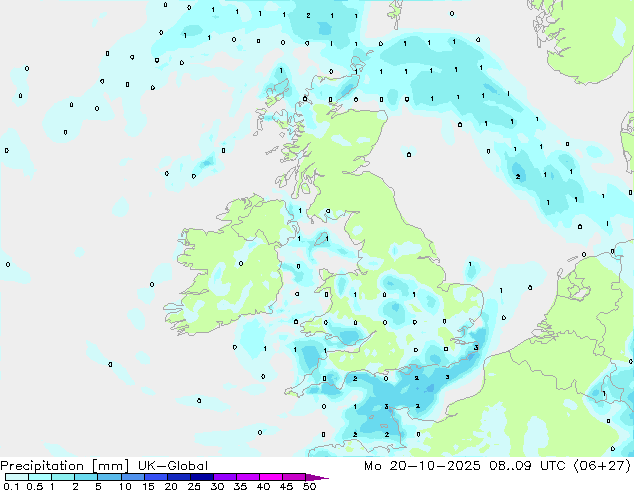This screenshot has width=634, height=490.
Task: Click the '0.1' legend scale label
Action: coord(11,486)
